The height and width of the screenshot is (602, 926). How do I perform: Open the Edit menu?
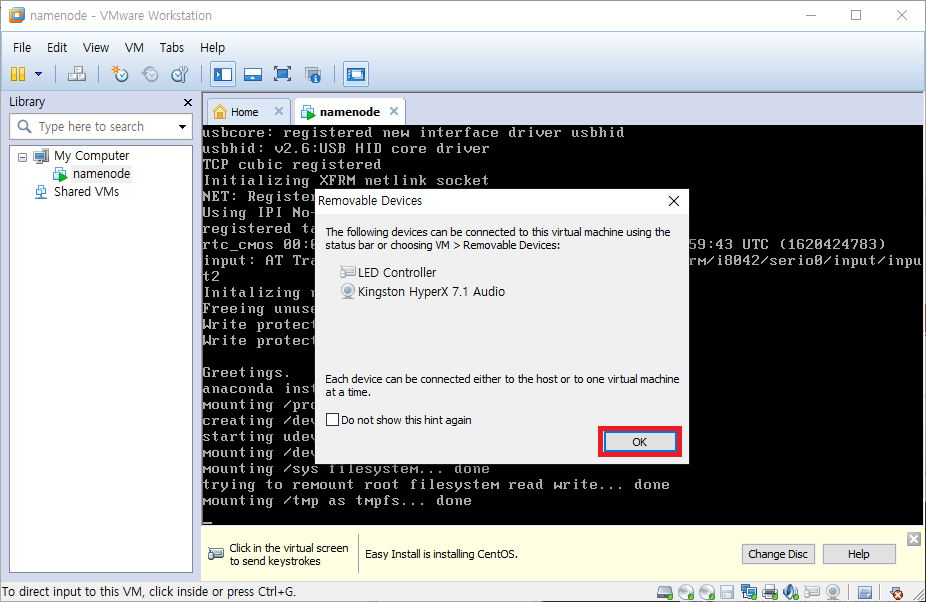click(57, 47)
